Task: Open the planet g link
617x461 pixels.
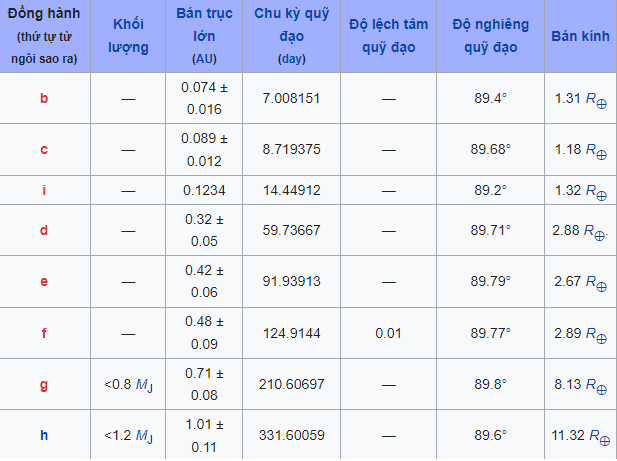Action: tap(44, 383)
